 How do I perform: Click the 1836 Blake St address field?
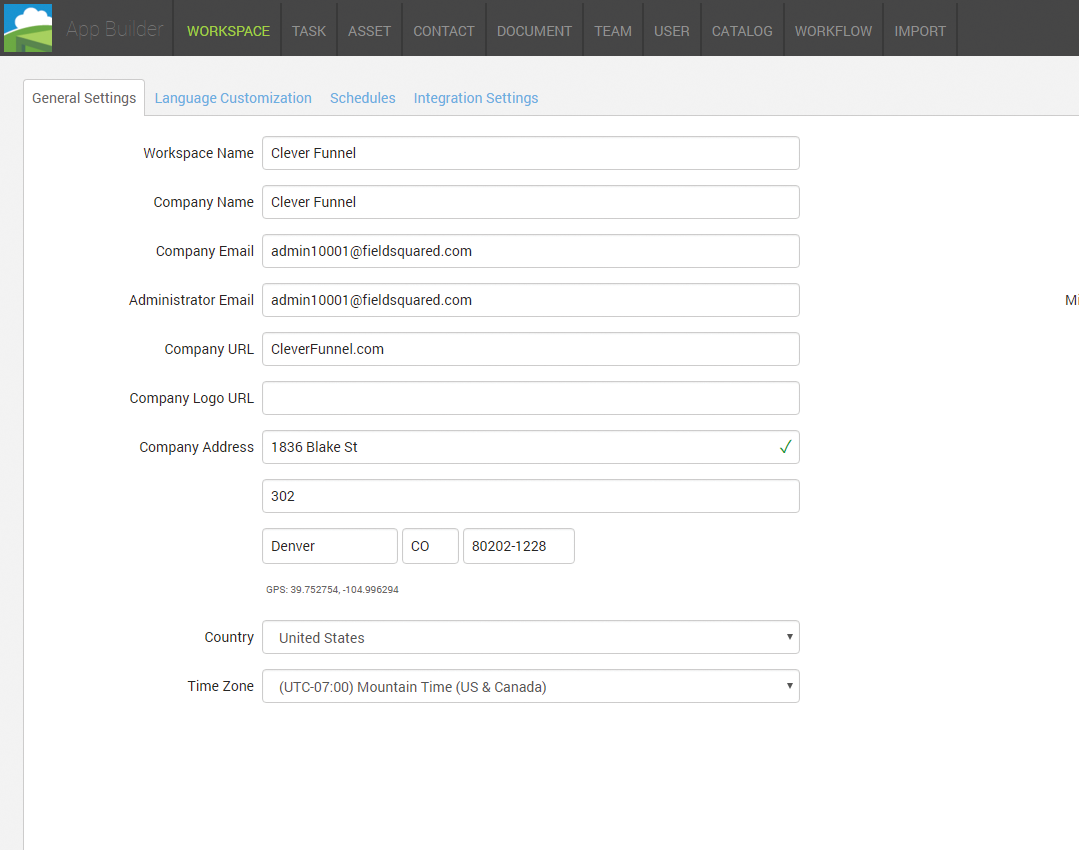[531, 447]
